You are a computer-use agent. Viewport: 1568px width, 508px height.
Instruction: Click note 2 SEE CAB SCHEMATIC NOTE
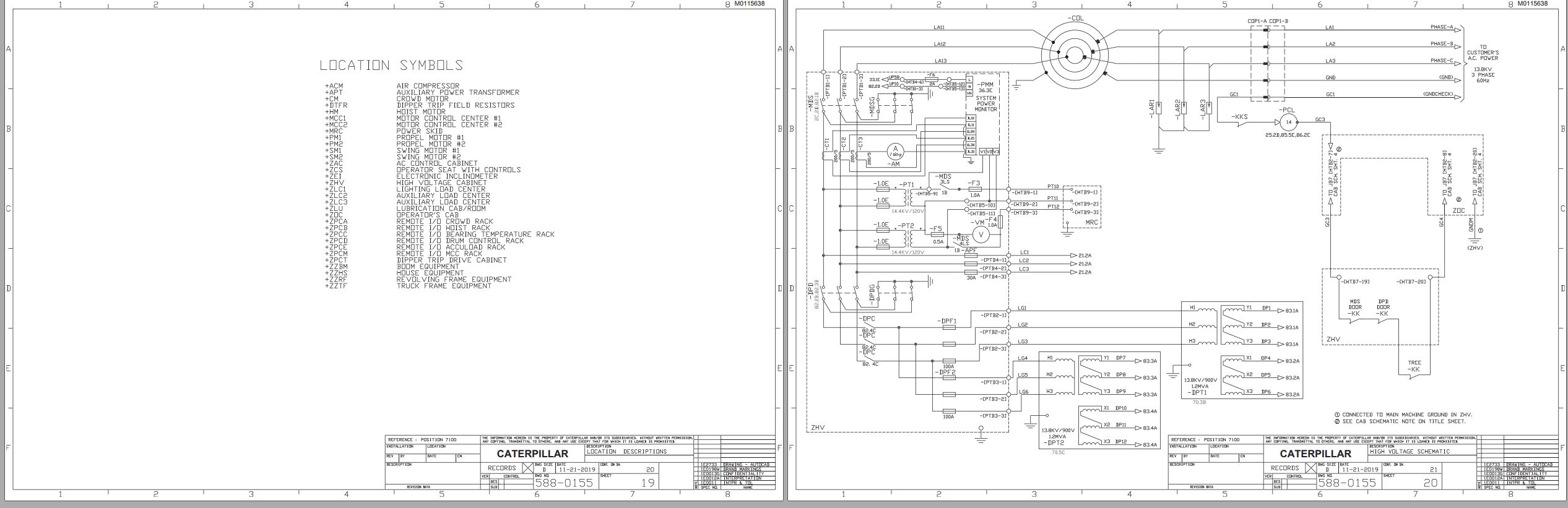[1399, 421]
